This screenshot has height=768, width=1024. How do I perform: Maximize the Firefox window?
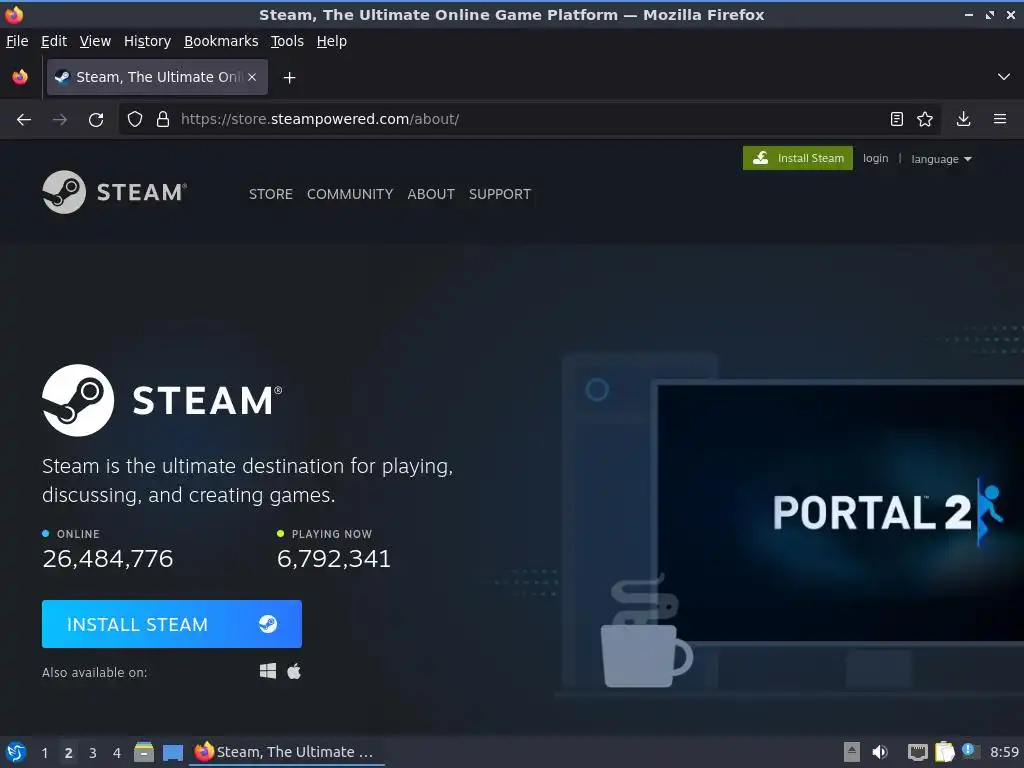(x=990, y=14)
